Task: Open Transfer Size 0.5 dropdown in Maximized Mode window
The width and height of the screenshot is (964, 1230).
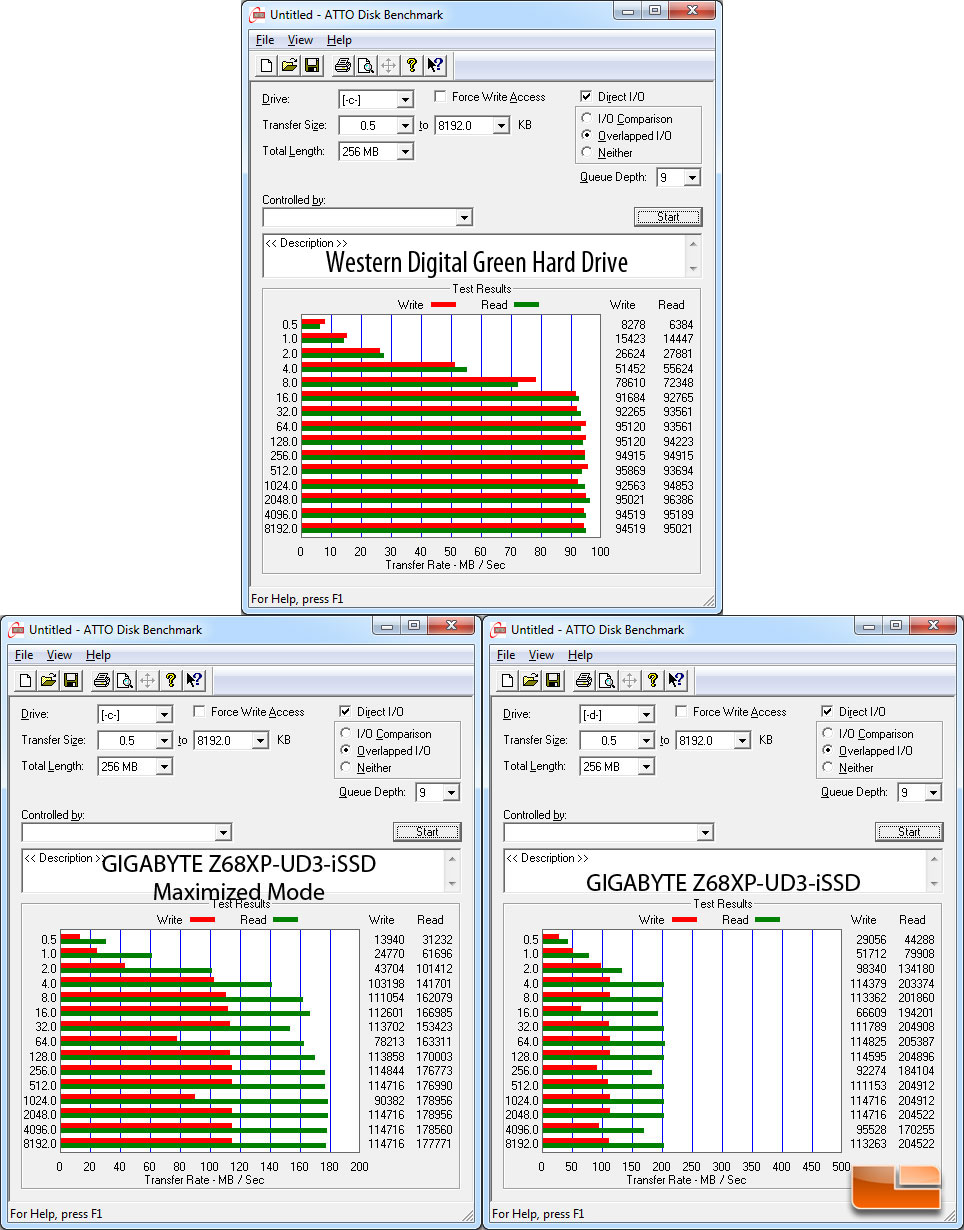Action: (164, 741)
